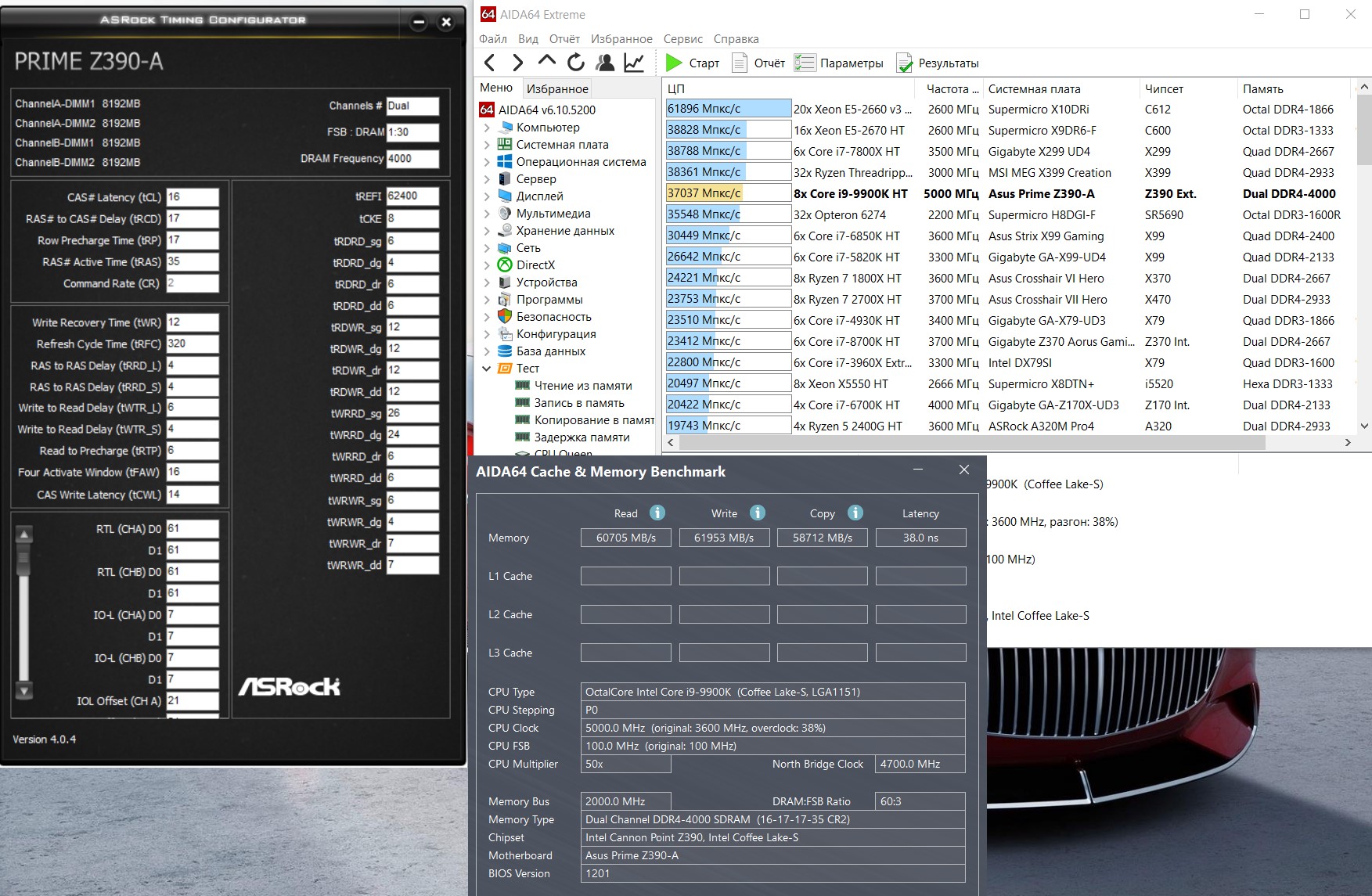Open the Справка menu
The image size is (1372, 896).
pyautogui.click(x=736, y=38)
